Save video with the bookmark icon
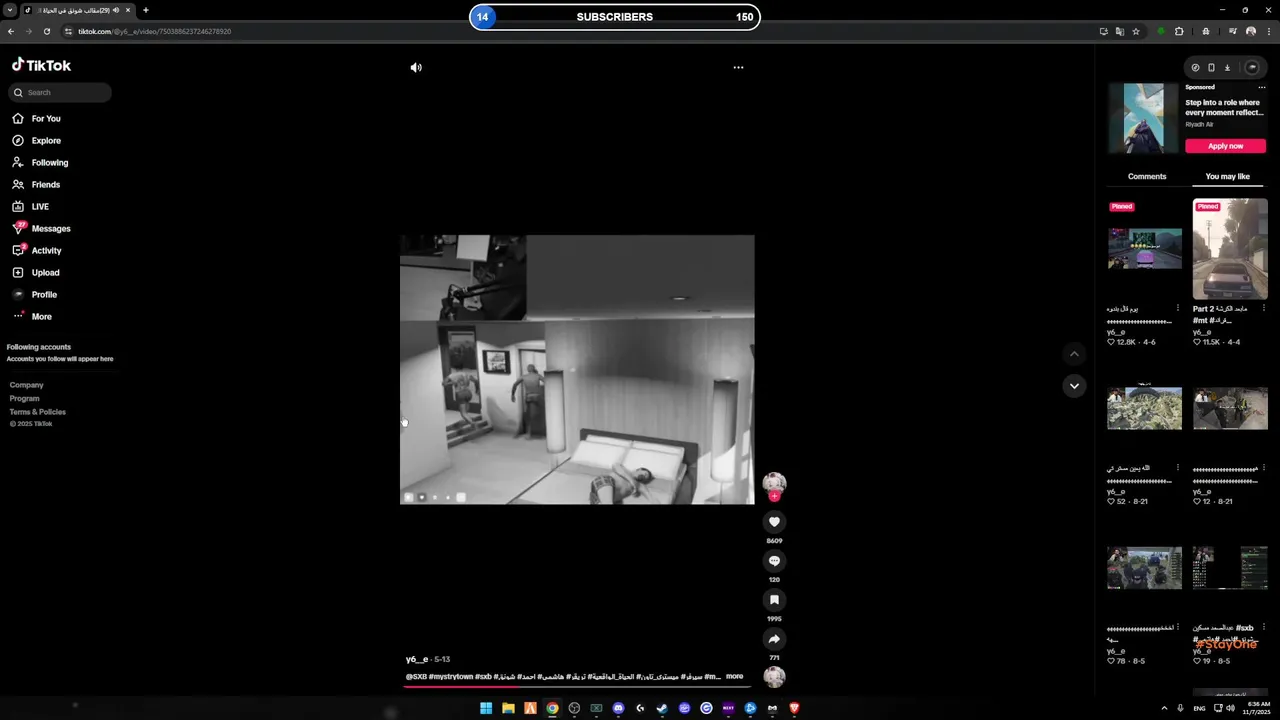The width and height of the screenshot is (1280, 720). tap(774, 600)
